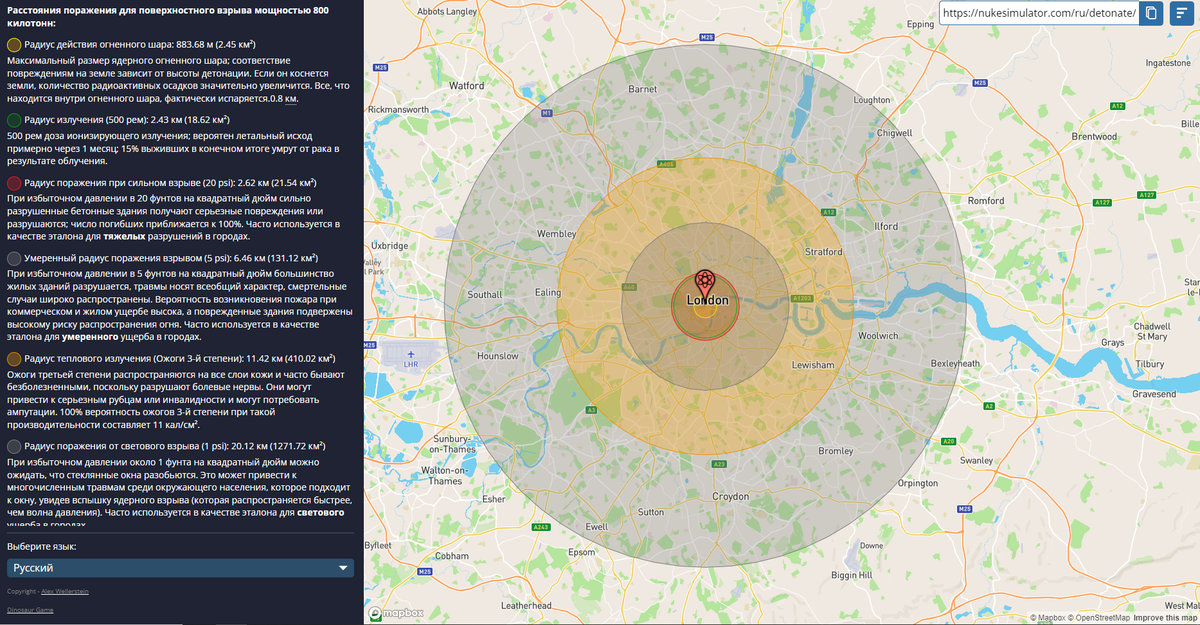
Task: Click the red nuclear pin on London
Action: click(704, 282)
